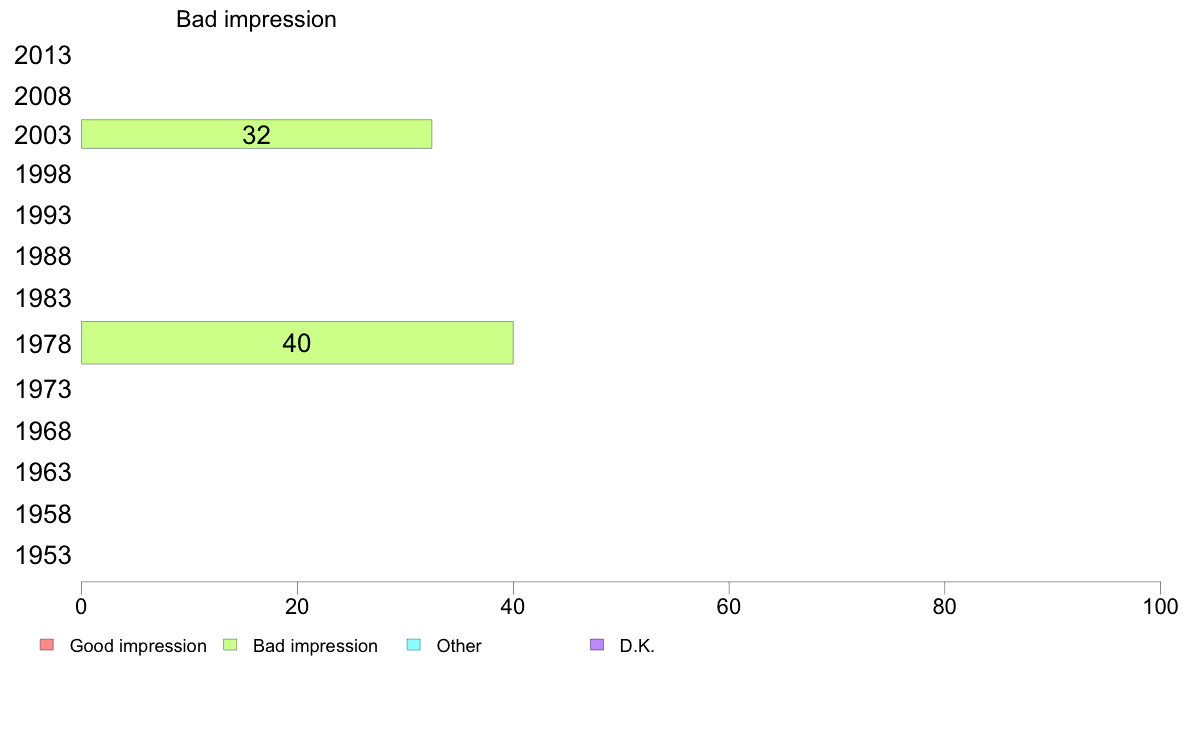The width and height of the screenshot is (1188, 736).
Task: Click the 1973 year label
Action: pyautogui.click(x=42, y=390)
